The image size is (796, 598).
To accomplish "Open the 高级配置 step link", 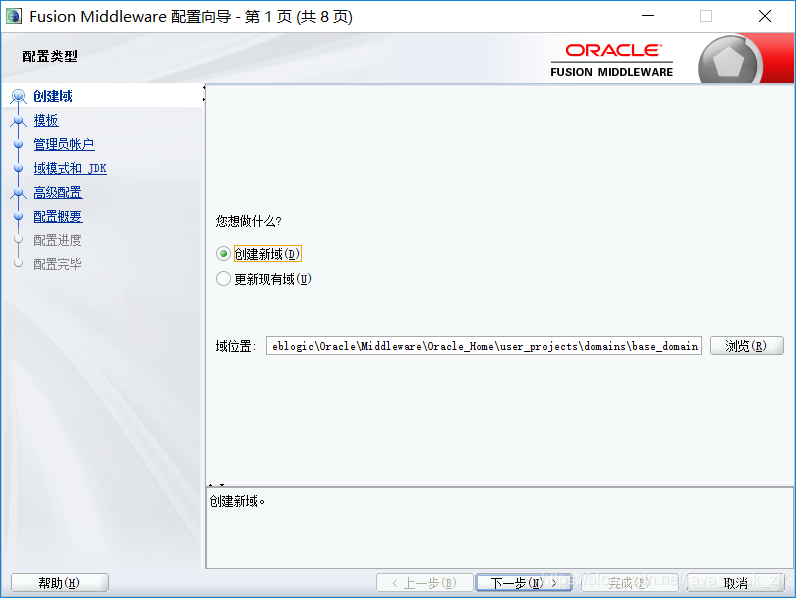I will [x=58, y=192].
